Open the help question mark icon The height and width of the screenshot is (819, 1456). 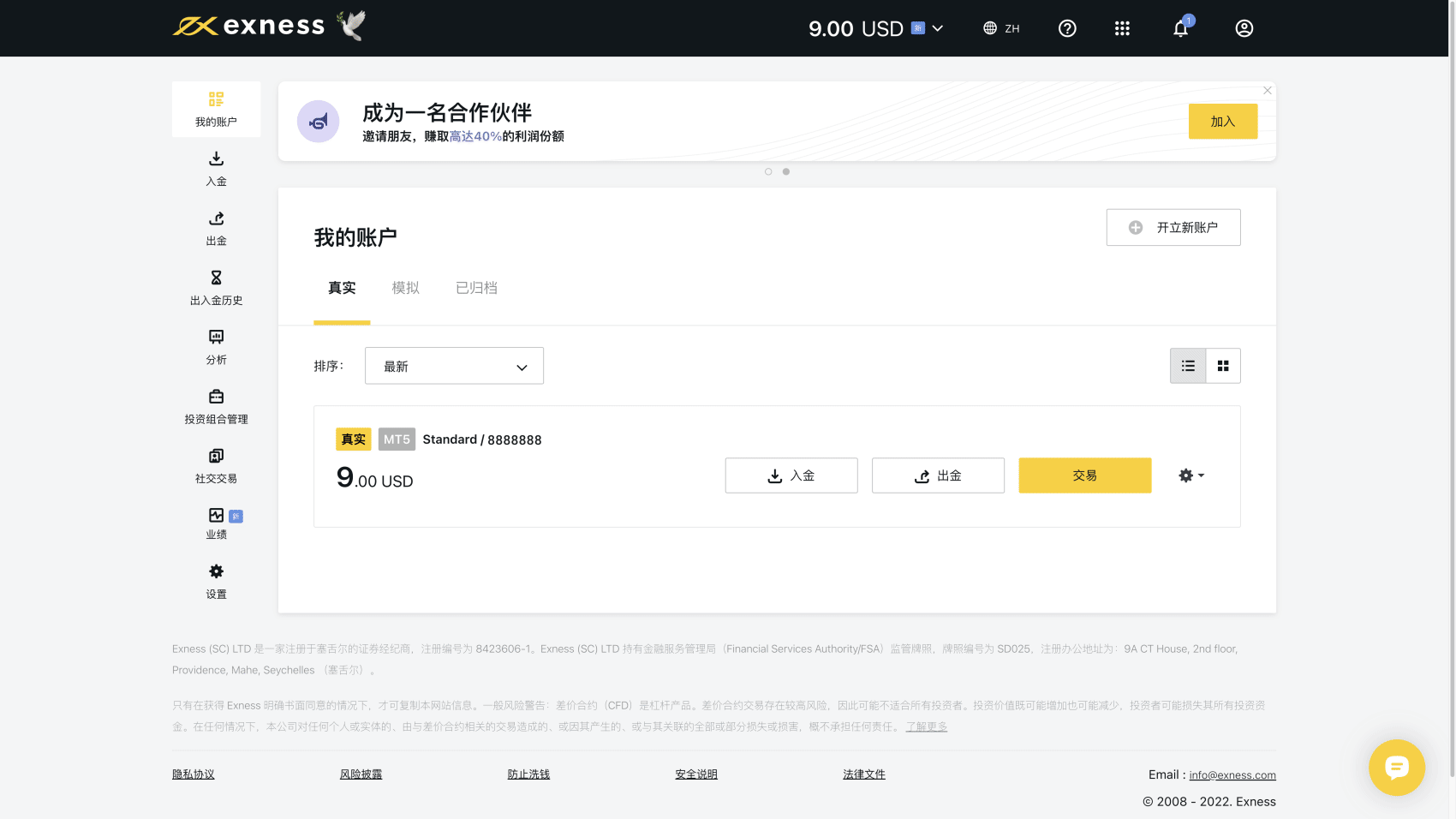click(x=1067, y=28)
